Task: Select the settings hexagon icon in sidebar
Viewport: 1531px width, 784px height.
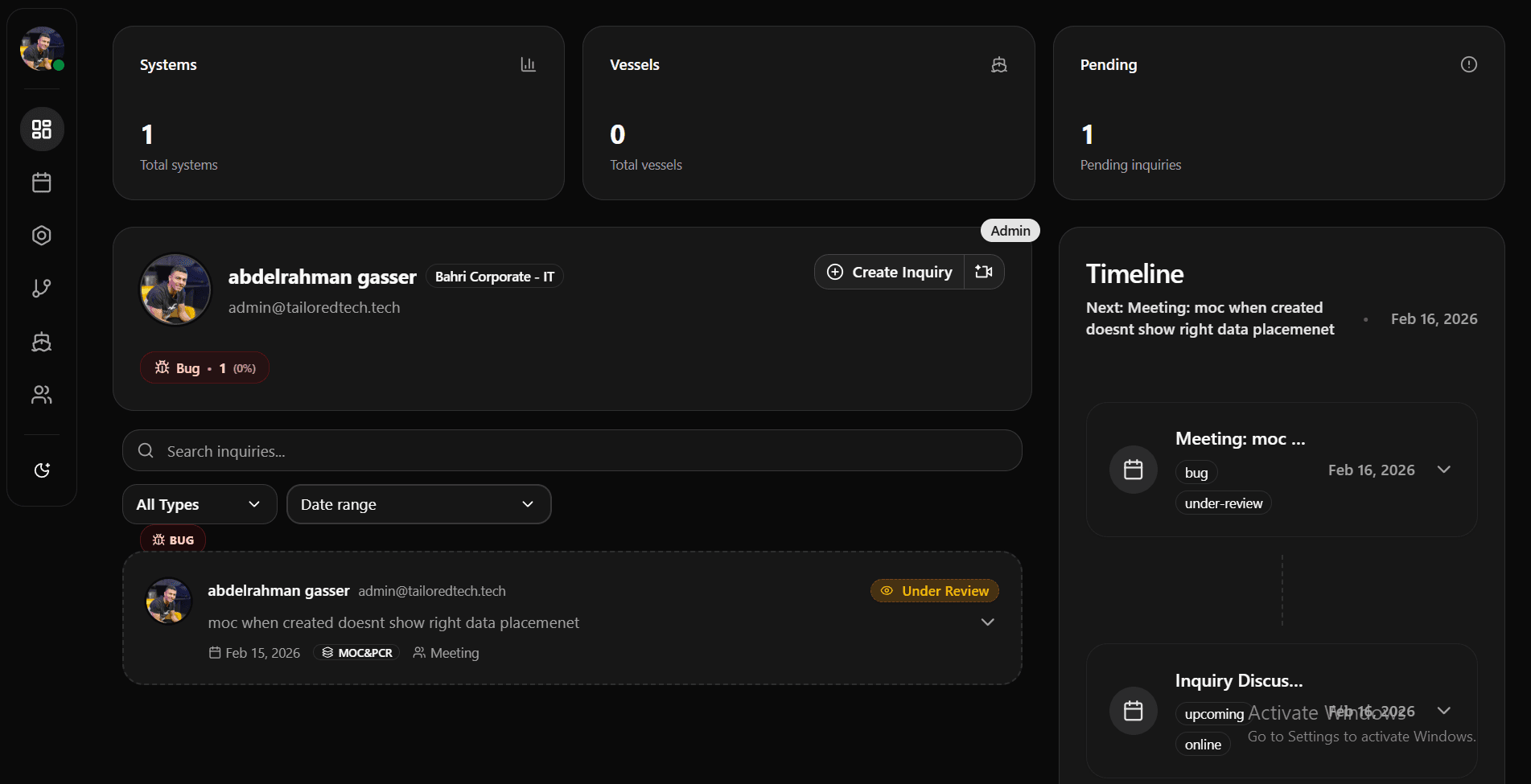Action: point(42,235)
